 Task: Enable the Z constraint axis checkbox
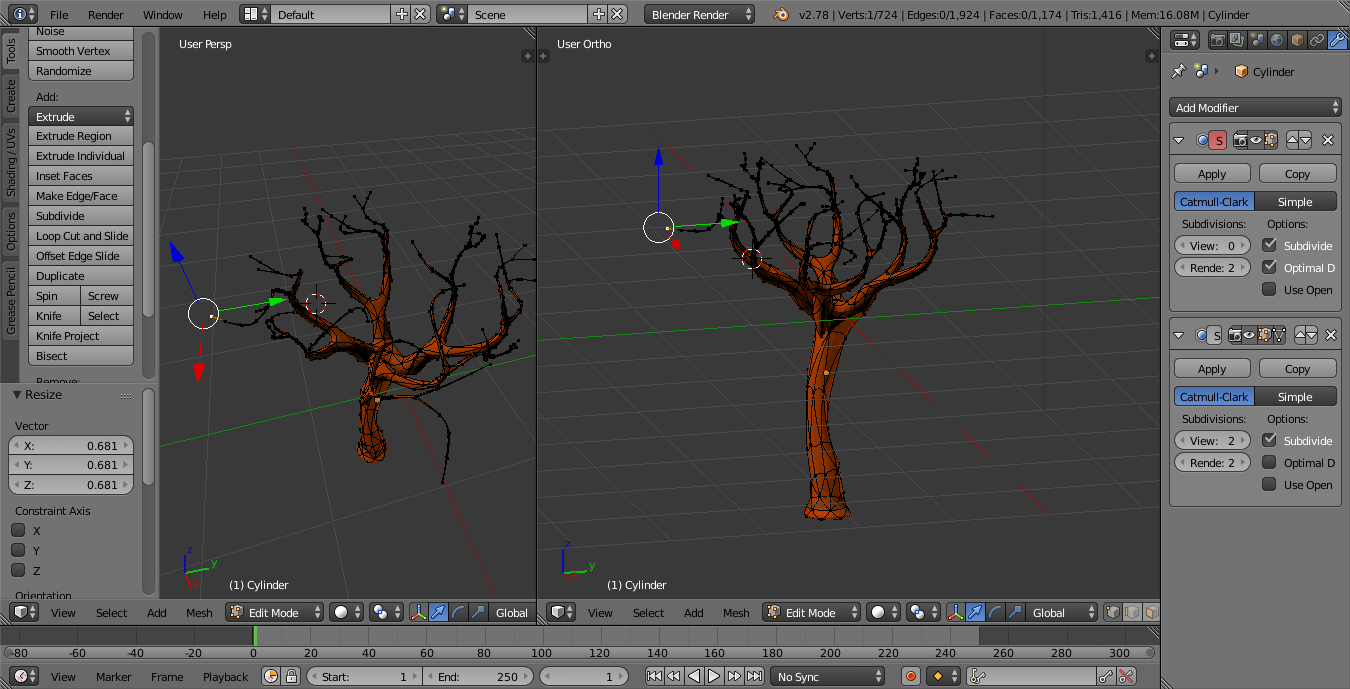tap(18, 570)
